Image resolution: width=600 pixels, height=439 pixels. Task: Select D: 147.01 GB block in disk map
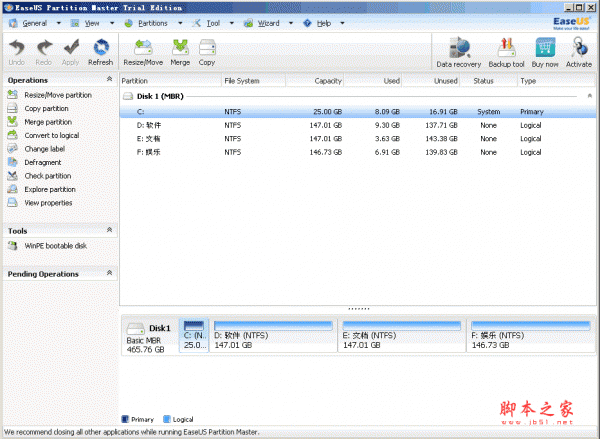273,335
